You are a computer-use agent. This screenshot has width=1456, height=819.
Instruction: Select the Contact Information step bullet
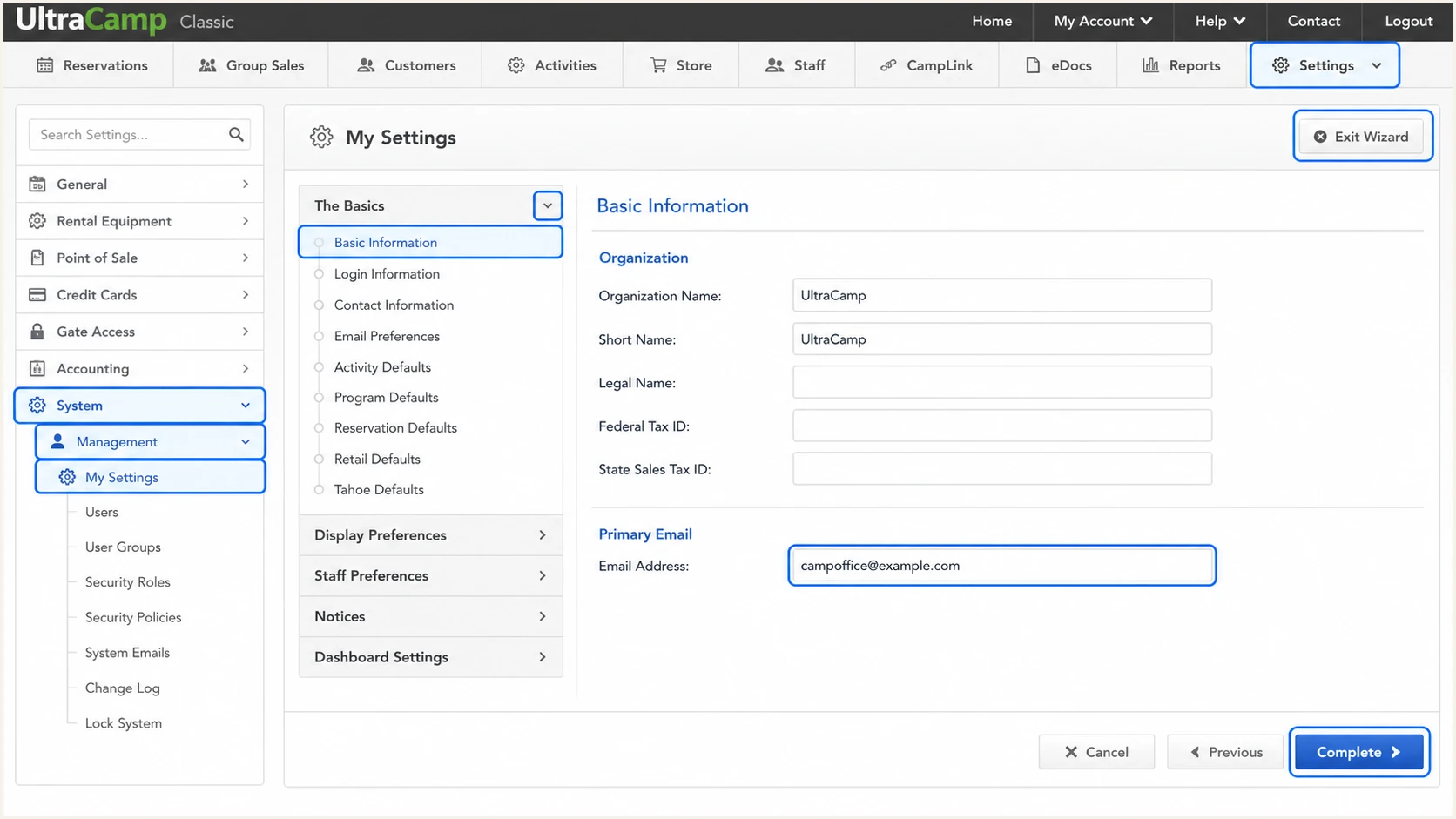tap(319, 305)
